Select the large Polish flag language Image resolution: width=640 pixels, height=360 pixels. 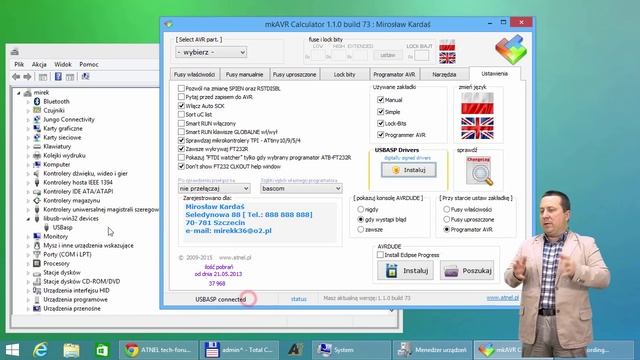click(x=477, y=103)
